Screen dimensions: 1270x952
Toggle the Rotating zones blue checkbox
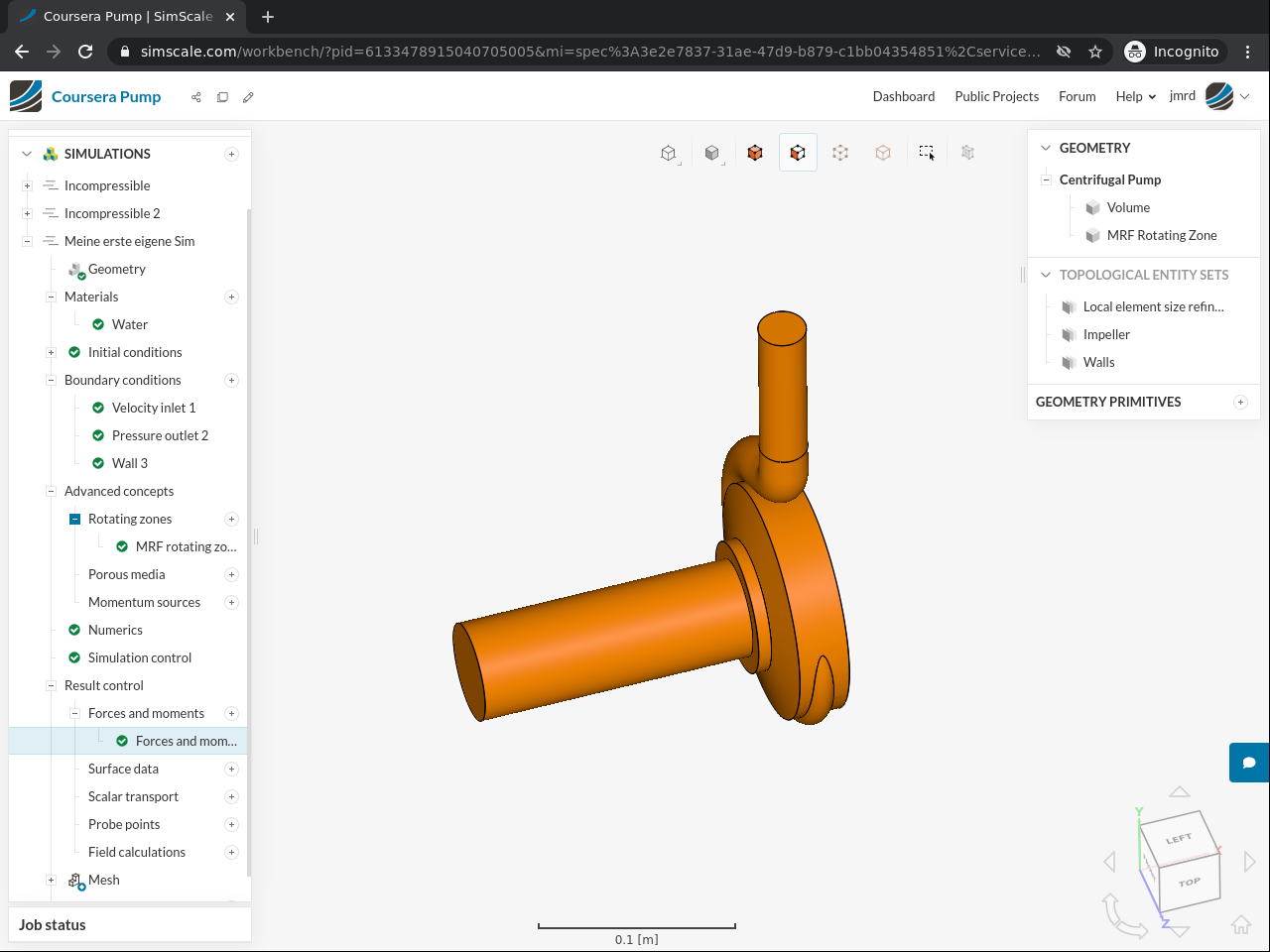click(x=74, y=519)
